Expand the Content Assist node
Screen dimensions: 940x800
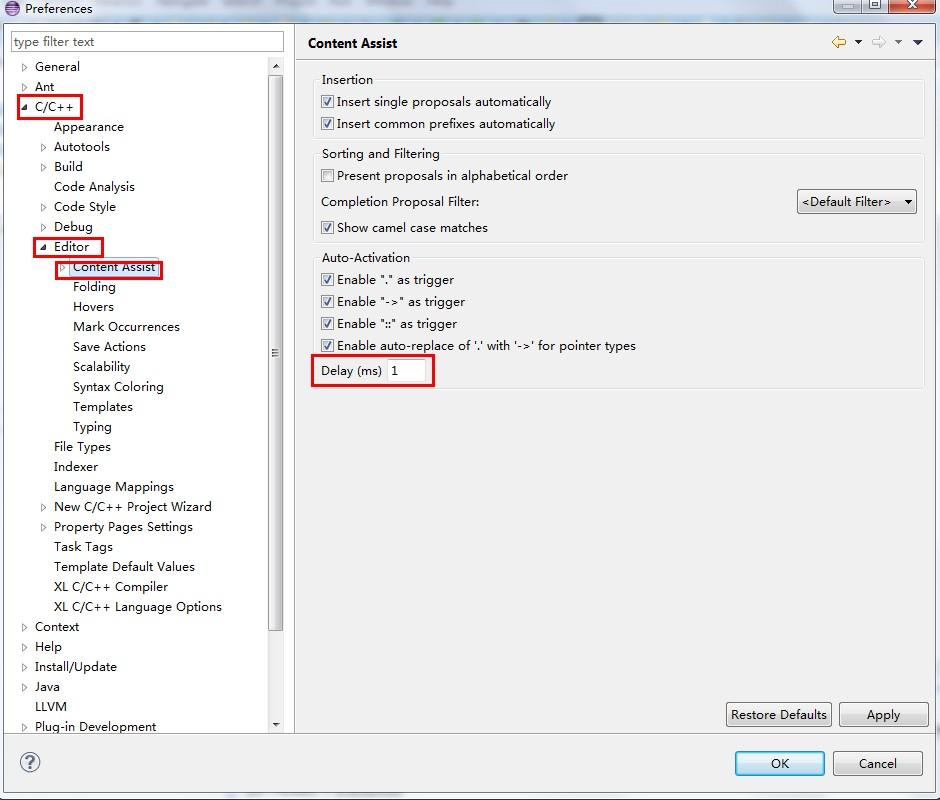coord(62,267)
